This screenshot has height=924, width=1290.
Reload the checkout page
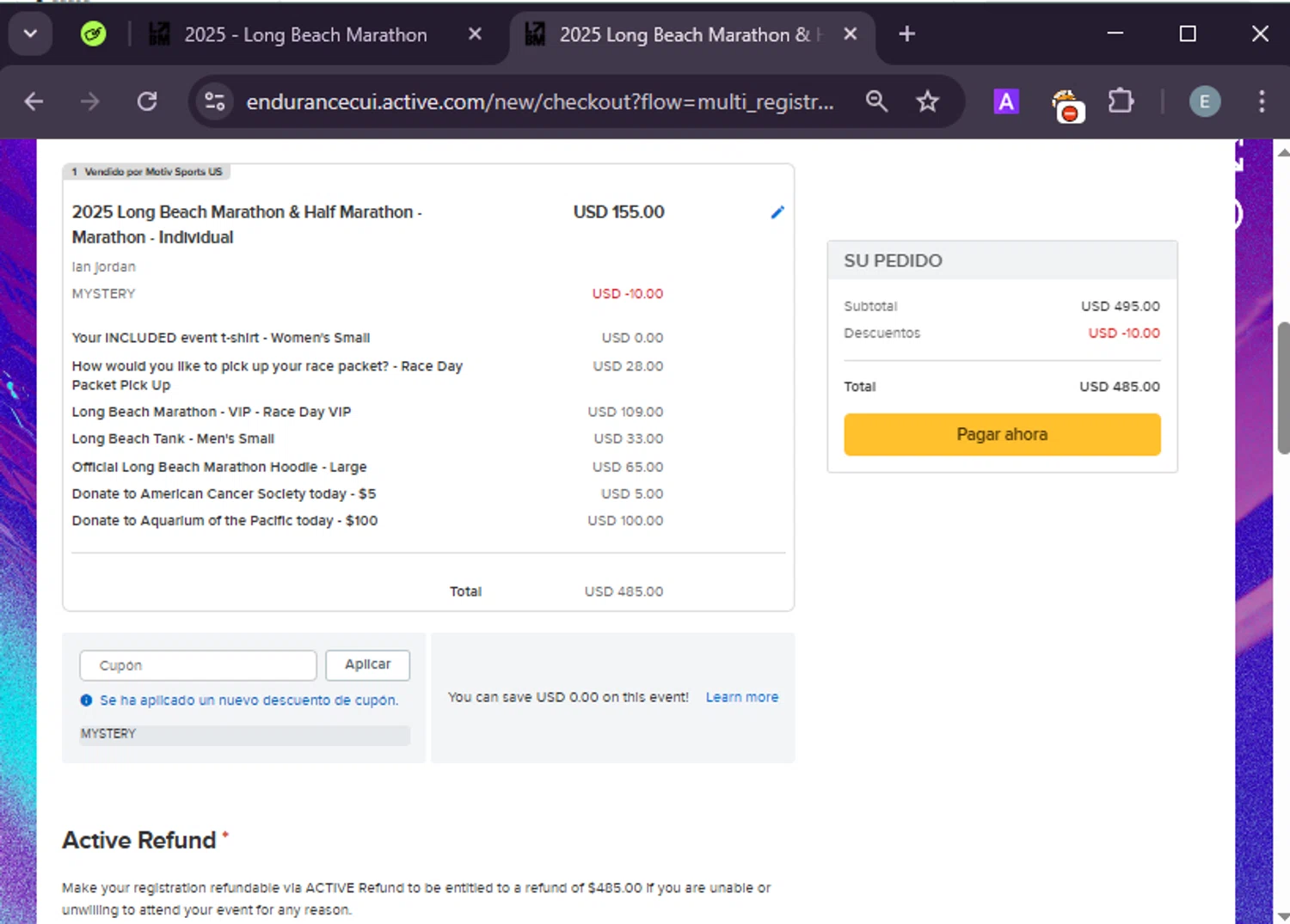147,101
